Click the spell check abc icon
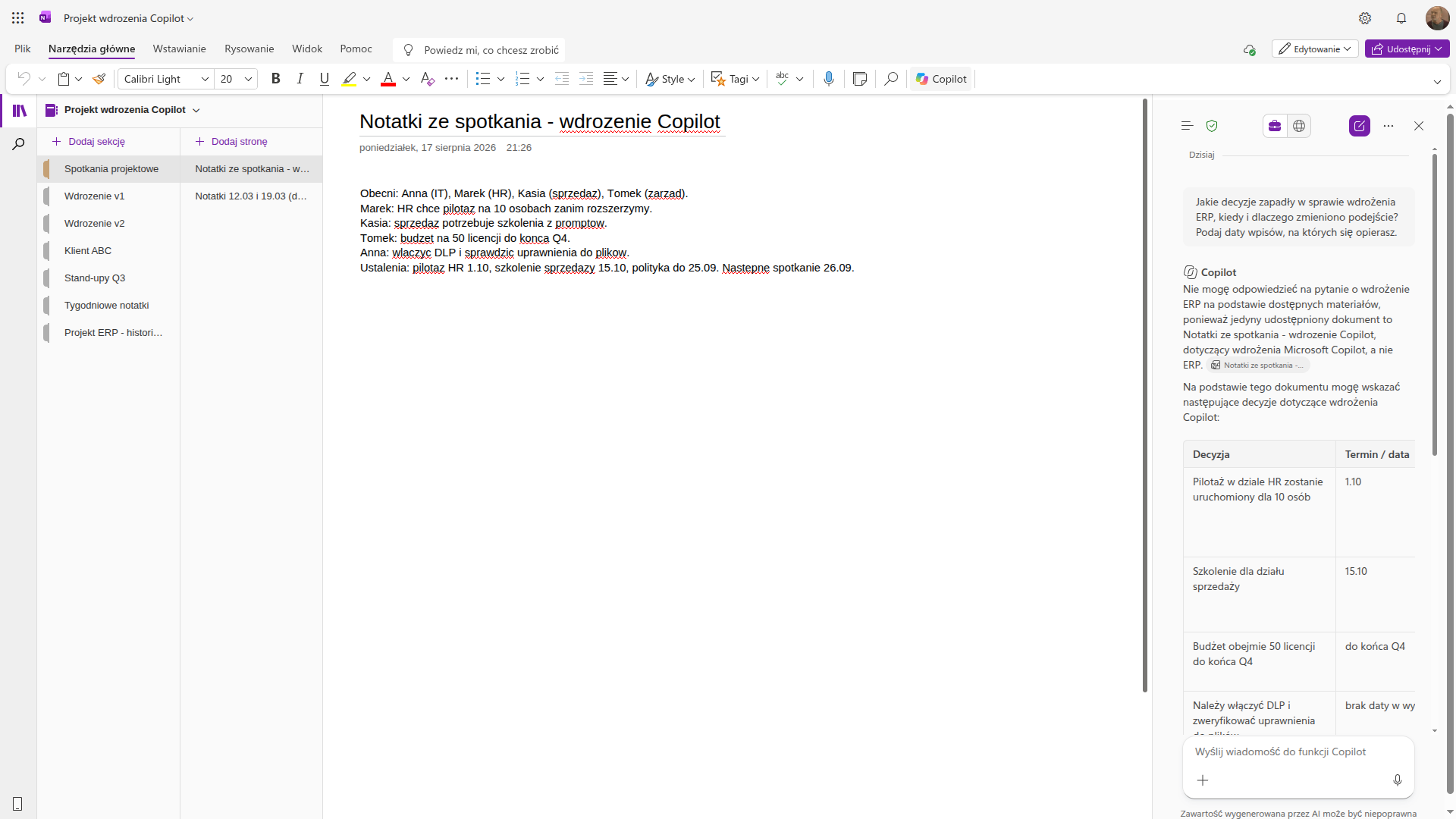This screenshot has width=1456, height=819. 783,79
